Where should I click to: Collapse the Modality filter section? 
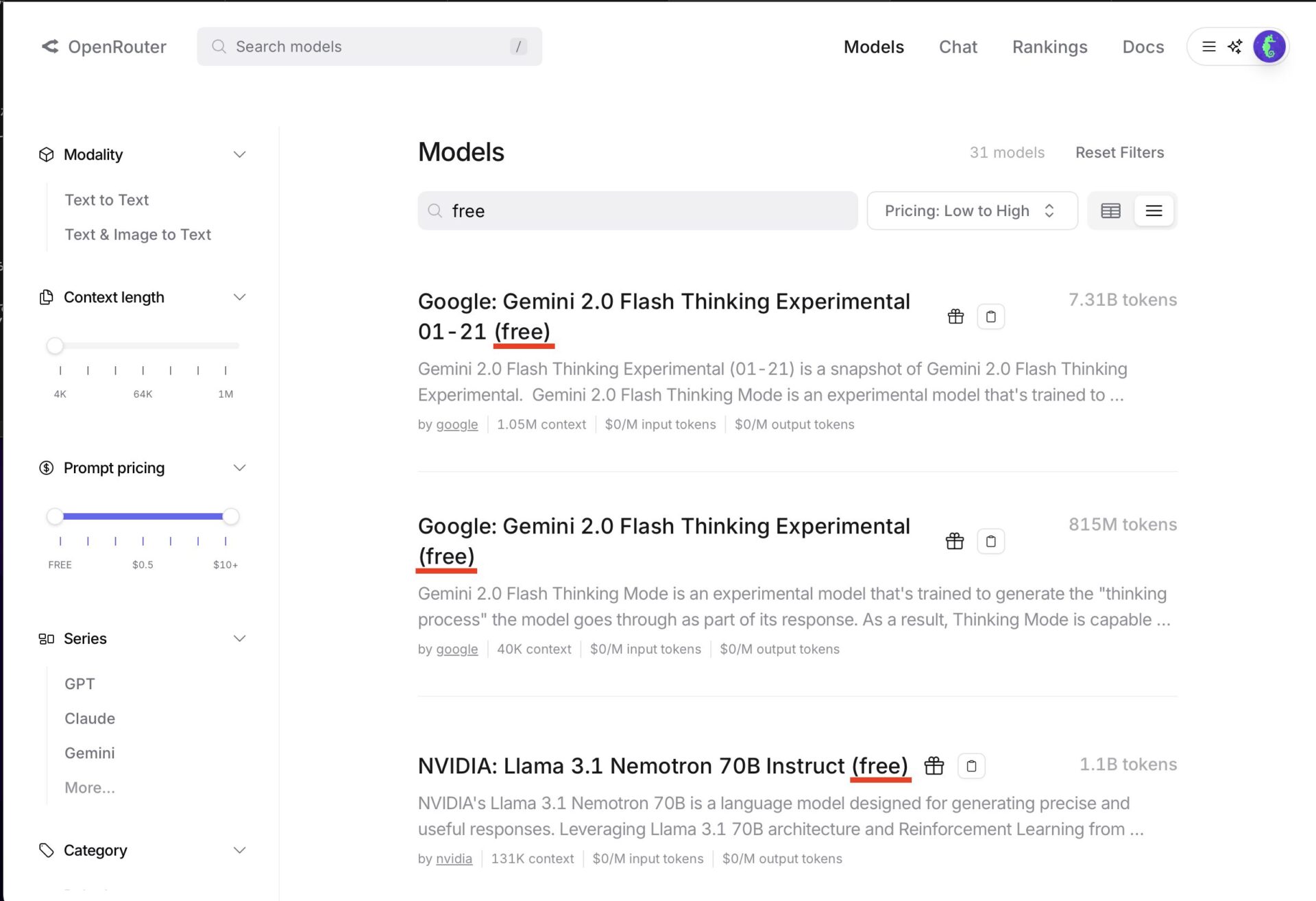tap(239, 155)
